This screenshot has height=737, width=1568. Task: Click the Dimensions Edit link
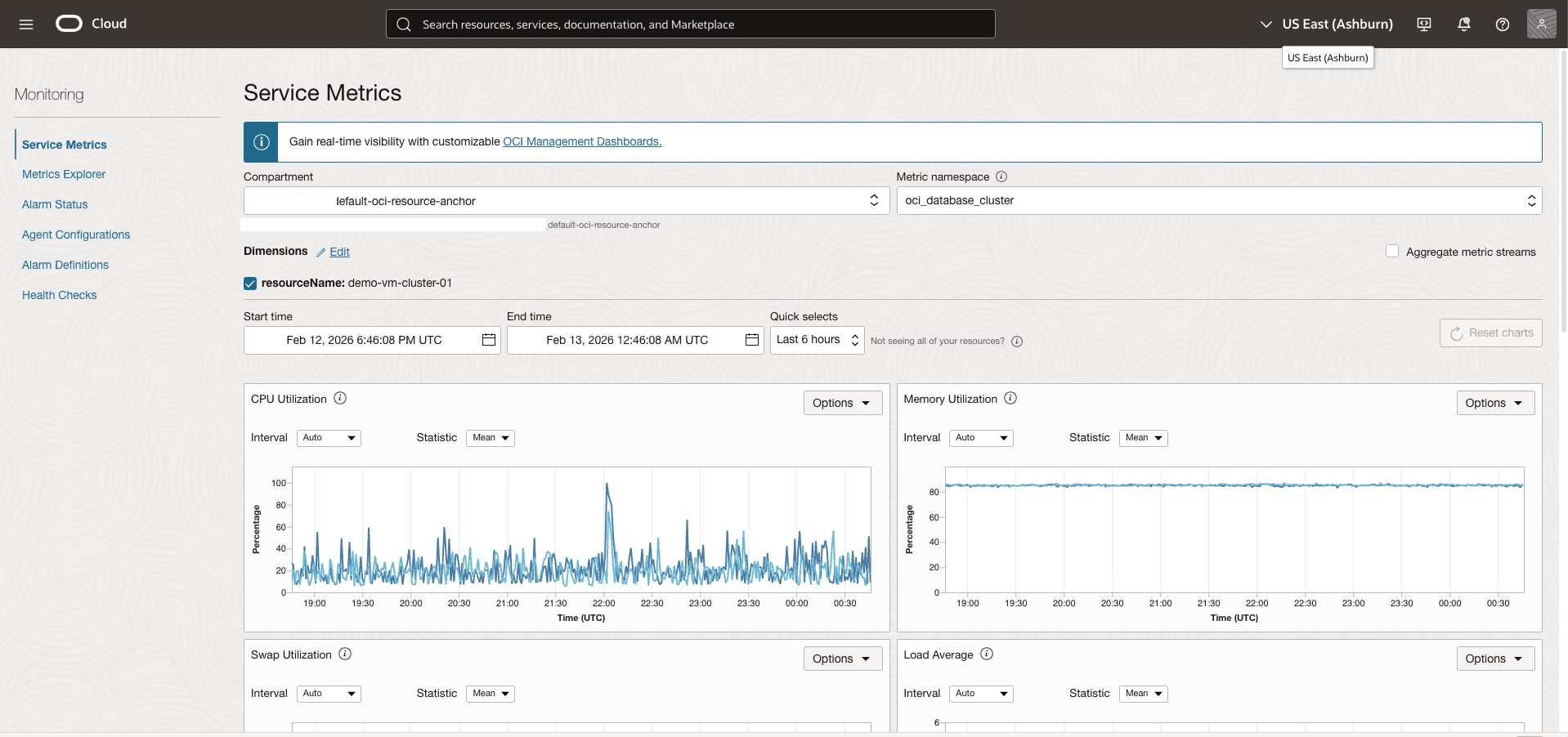tap(339, 252)
